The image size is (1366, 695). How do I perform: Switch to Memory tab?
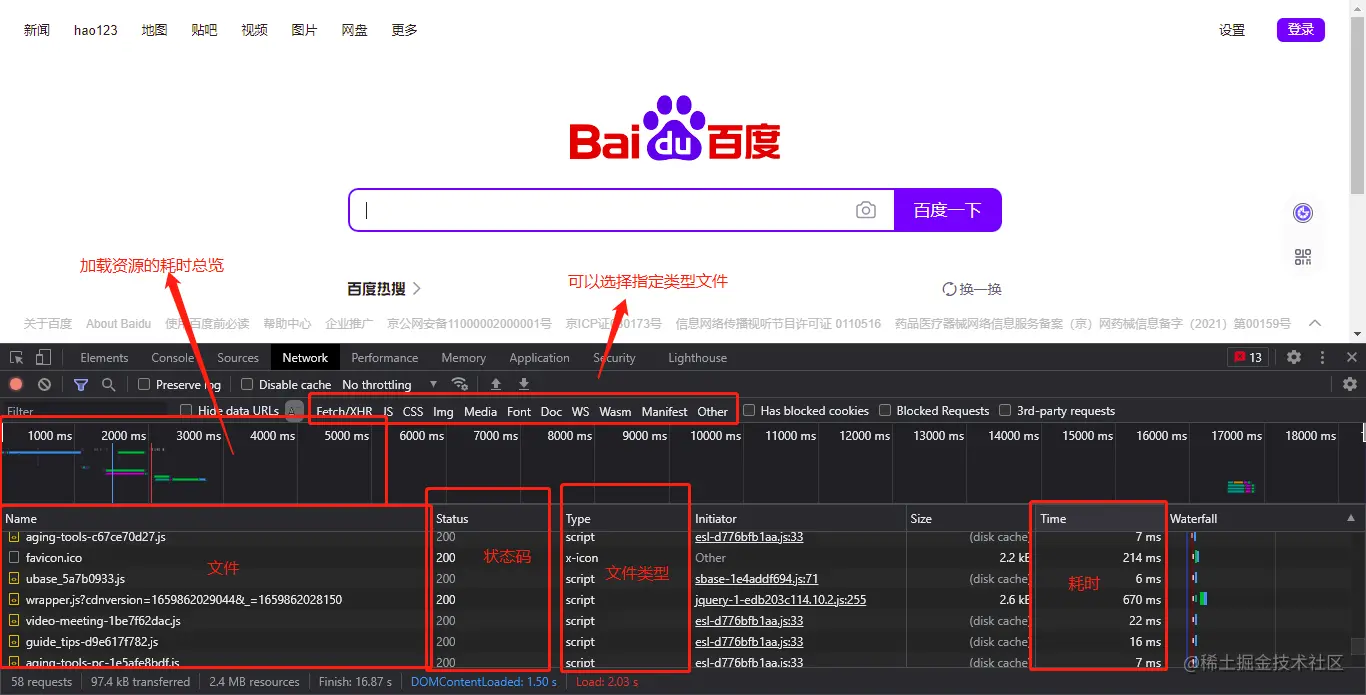point(464,357)
